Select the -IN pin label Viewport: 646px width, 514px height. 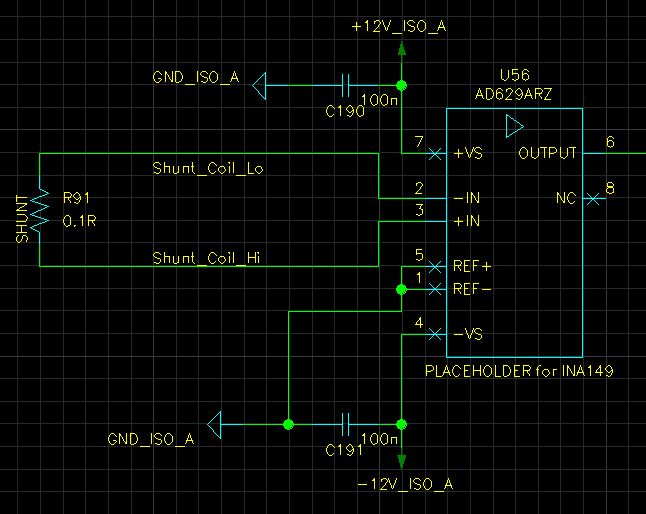coord(467,198)
